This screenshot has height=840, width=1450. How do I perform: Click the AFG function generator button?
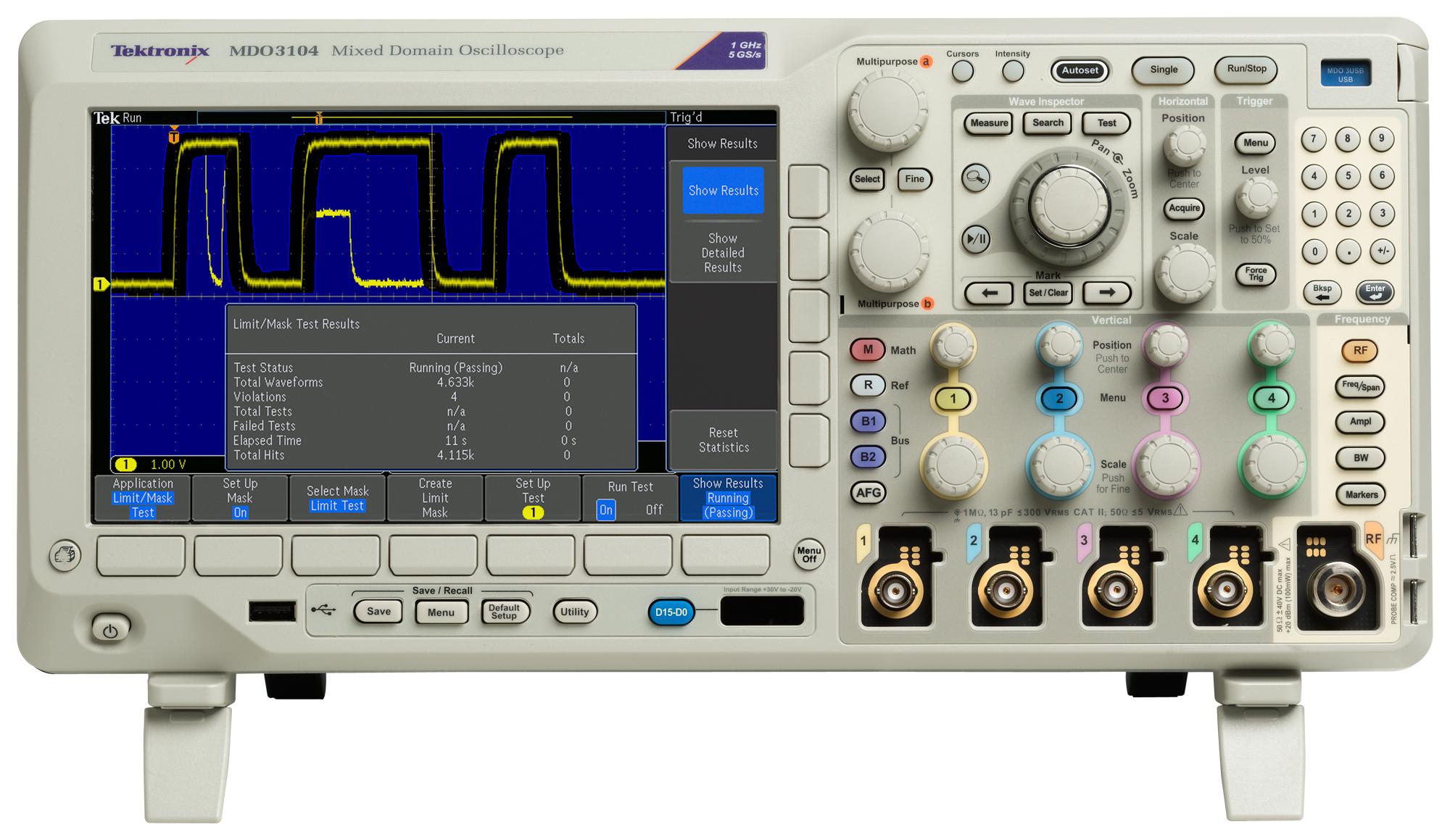[x=868, y=494]
